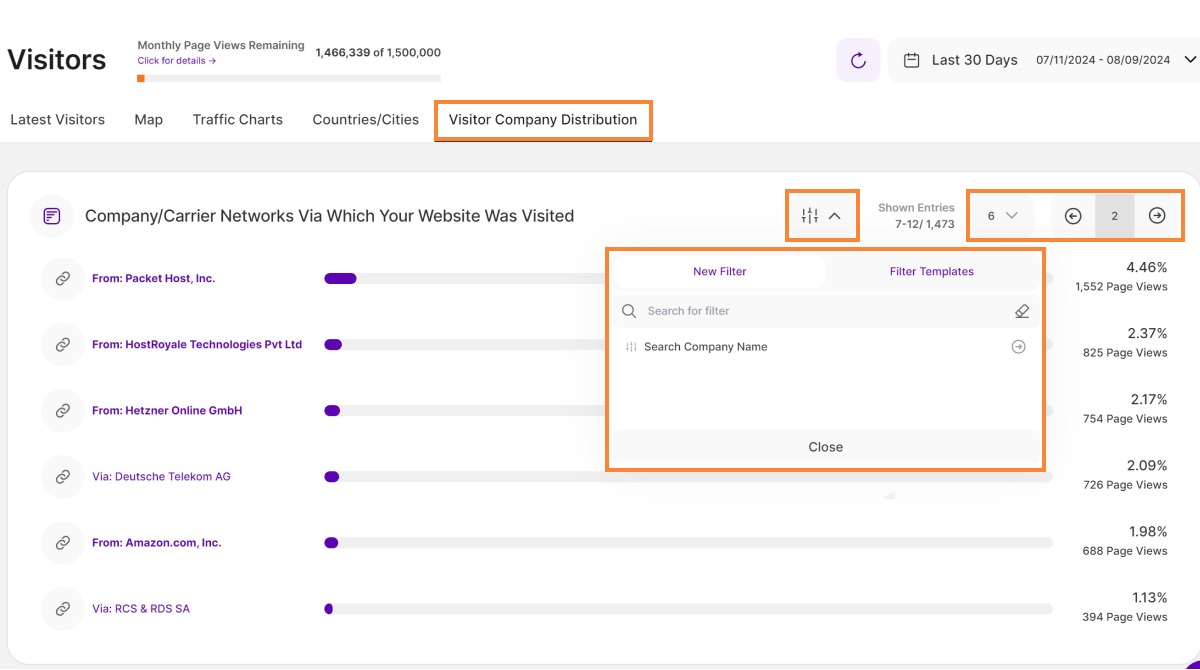This screenshot has height=670, width=1200.
Task: Go to the next page arrow
Action: coord(1157,216)
